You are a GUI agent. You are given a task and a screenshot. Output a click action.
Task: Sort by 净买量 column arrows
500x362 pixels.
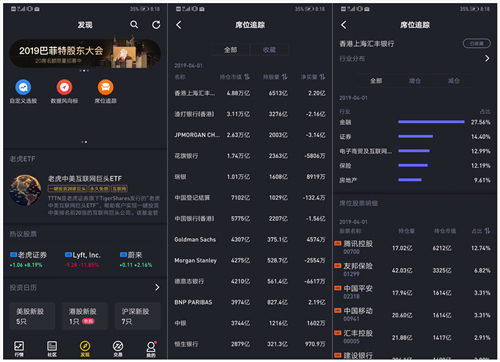322,77
